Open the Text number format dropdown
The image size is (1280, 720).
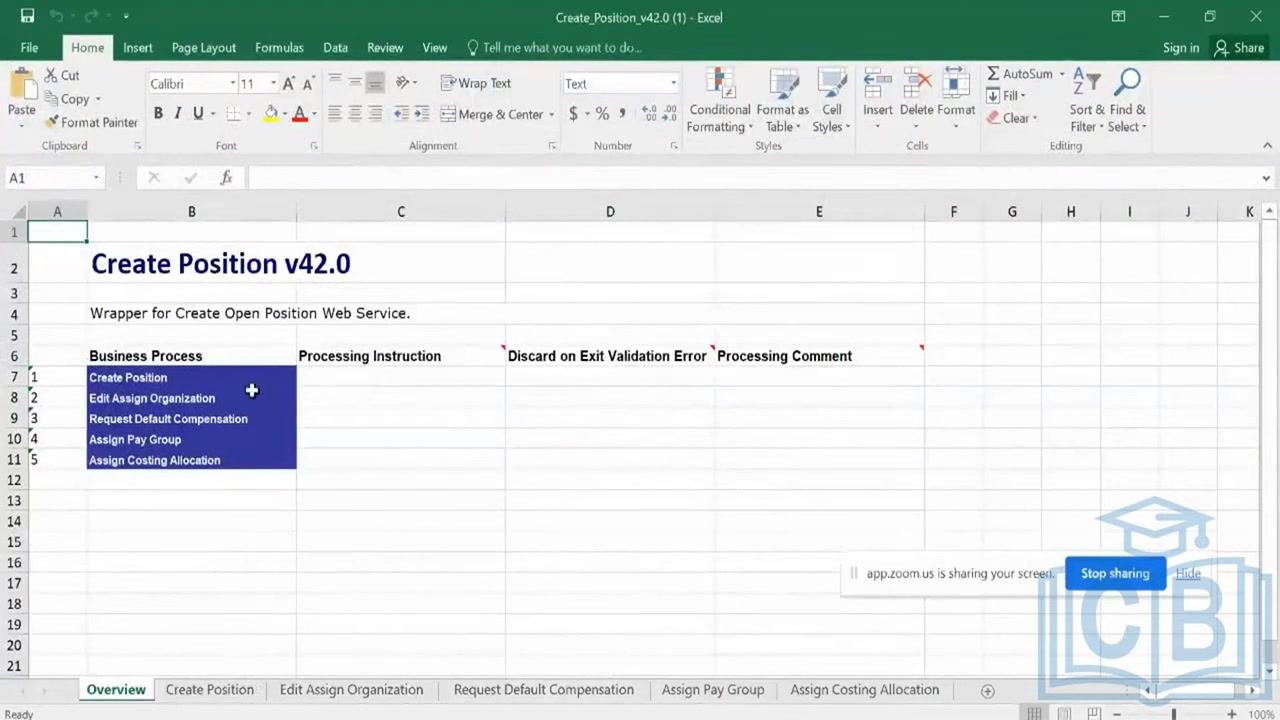click(x=673, y=84)
